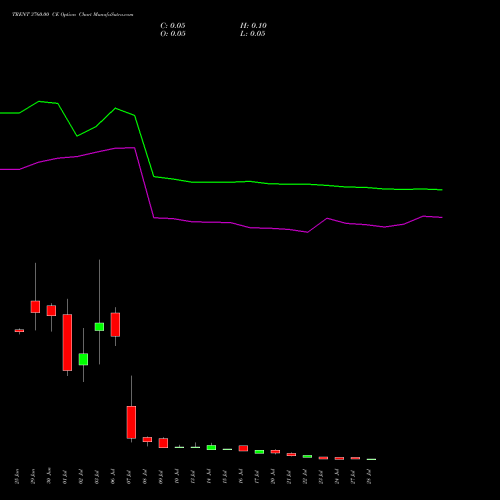Click the red candle for 09 Jul
The image size is (500, 500).
163,443
